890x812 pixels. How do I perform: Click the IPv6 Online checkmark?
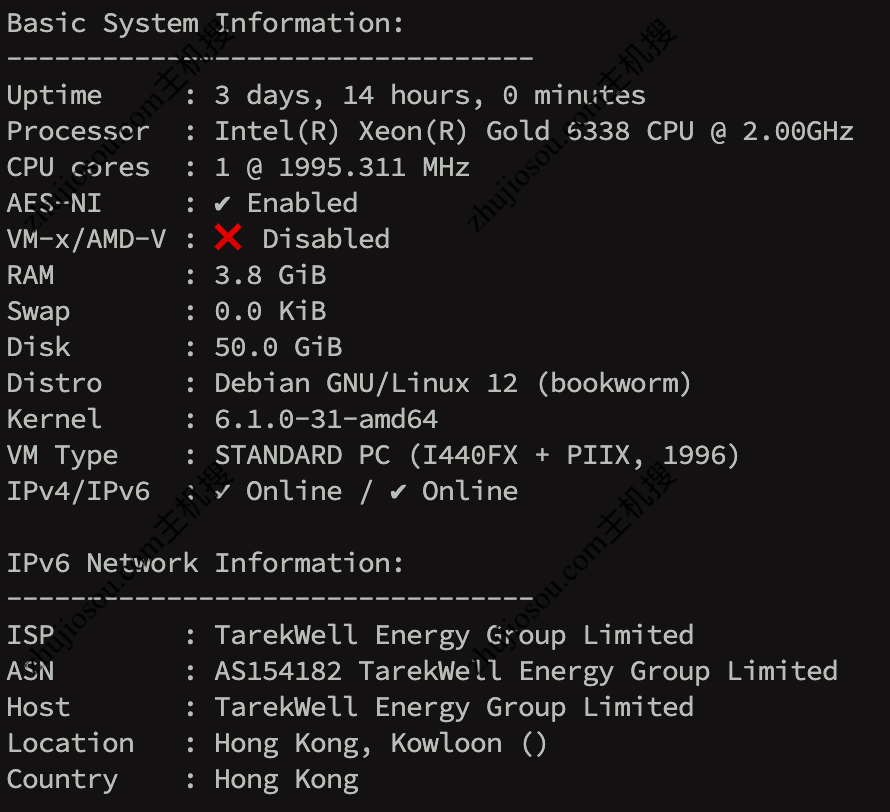click(x=398, y=491)
